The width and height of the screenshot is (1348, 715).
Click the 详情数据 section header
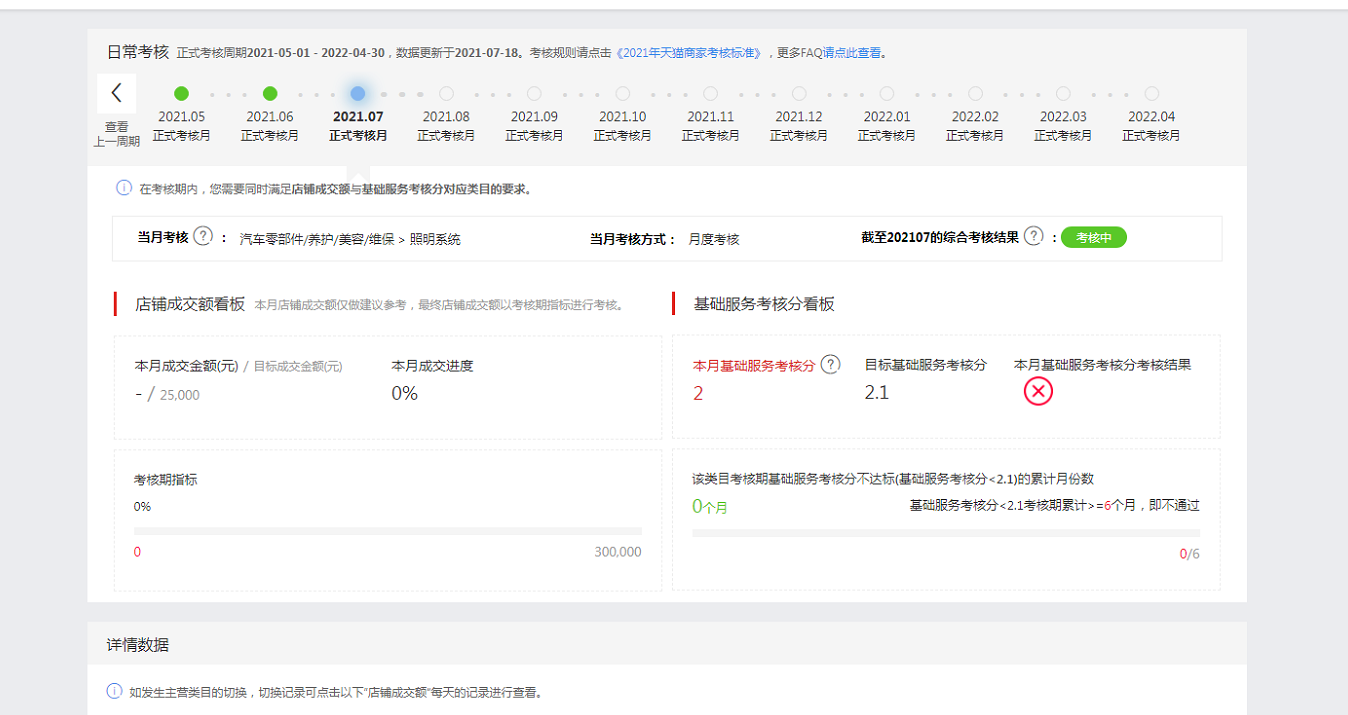click(138, 645)
